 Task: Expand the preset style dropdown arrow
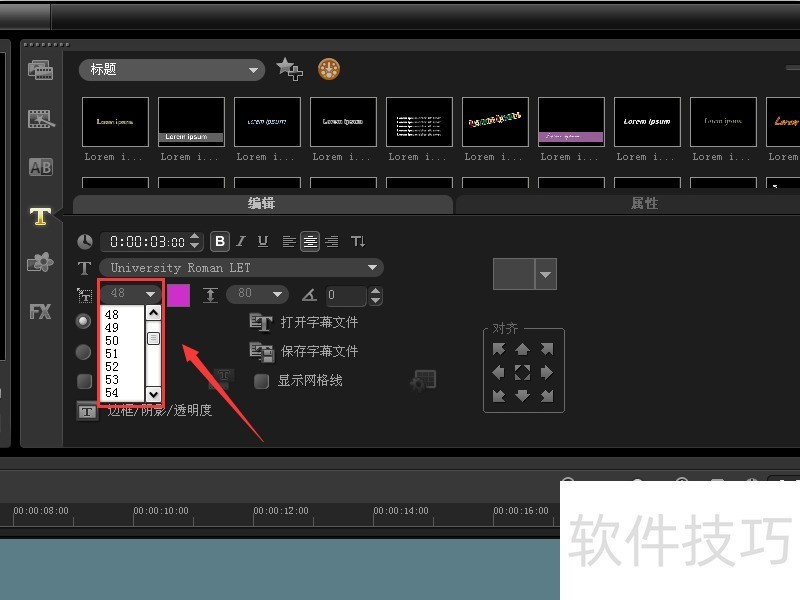(545, 274)
